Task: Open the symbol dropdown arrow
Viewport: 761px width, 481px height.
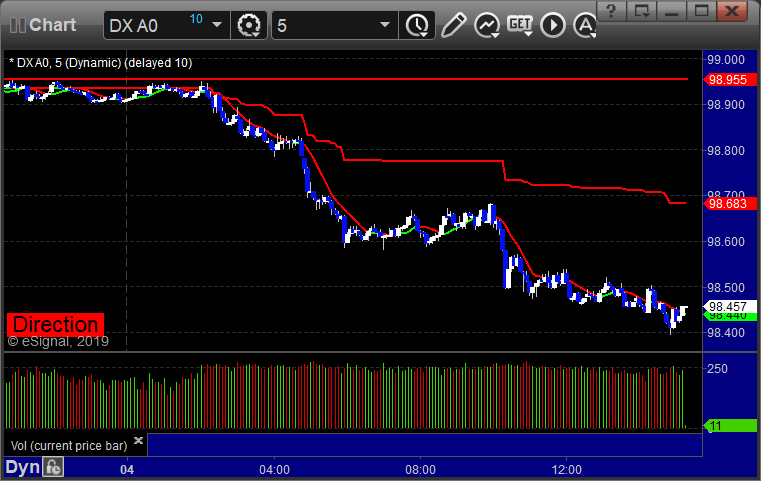Action: [x=217, y=25]
